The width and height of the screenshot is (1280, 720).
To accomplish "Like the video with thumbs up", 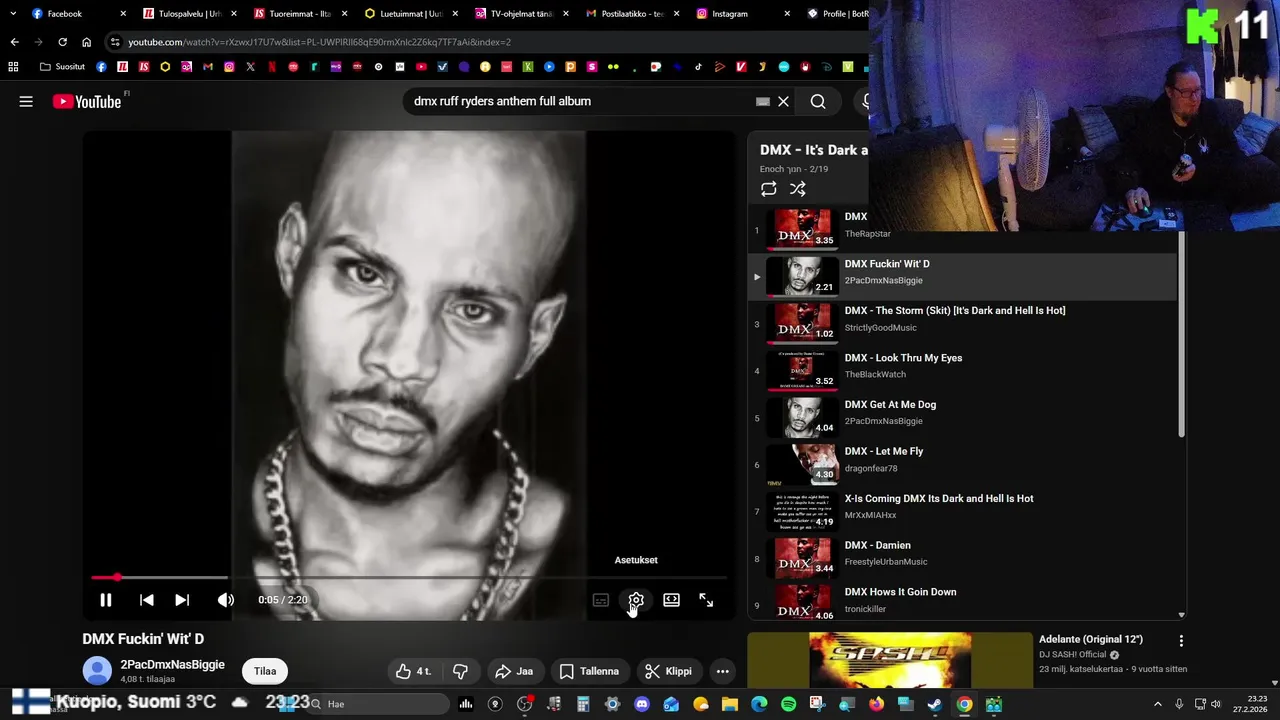I will (414, 671).
